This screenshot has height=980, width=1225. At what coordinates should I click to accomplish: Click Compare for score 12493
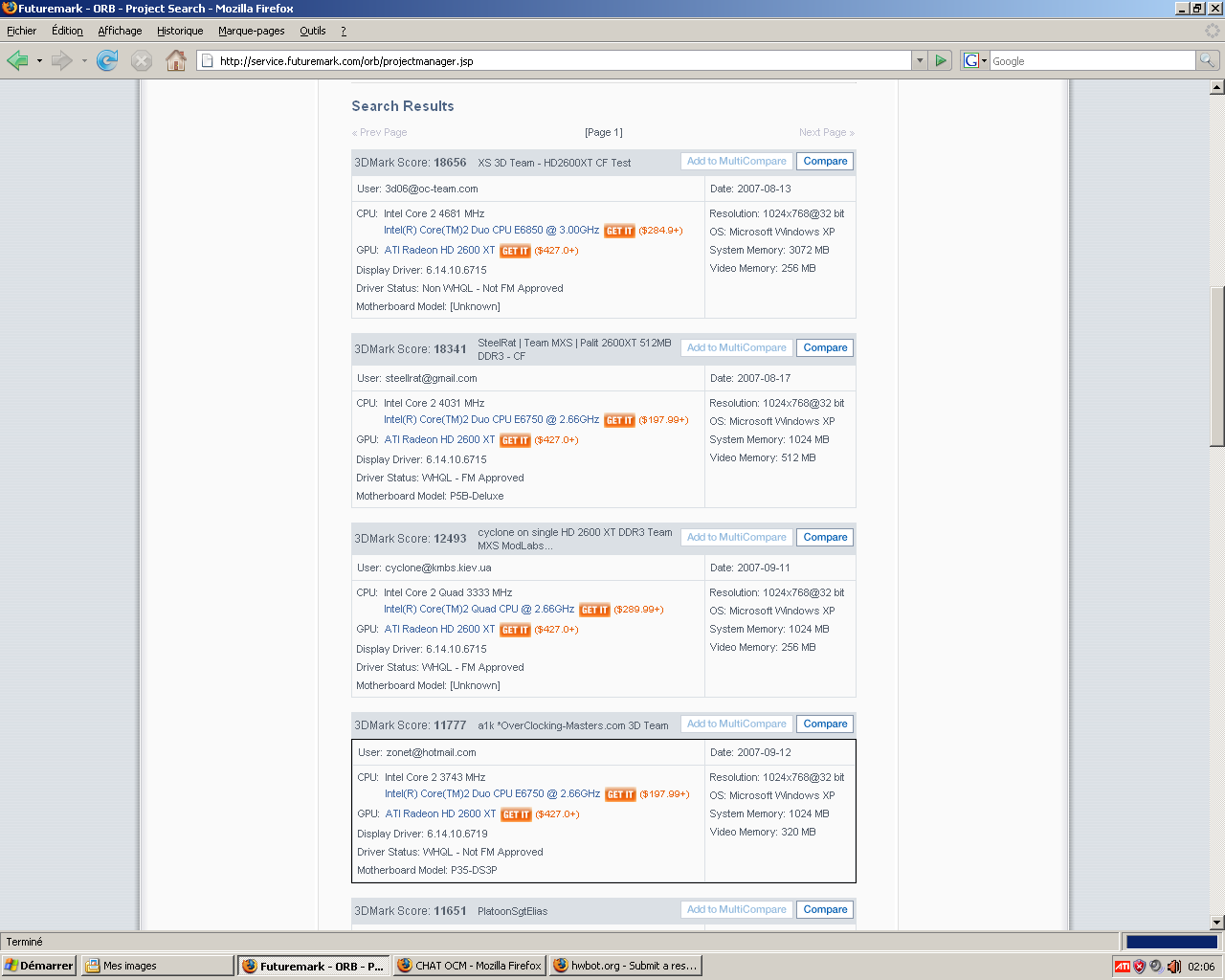point(825,538)
